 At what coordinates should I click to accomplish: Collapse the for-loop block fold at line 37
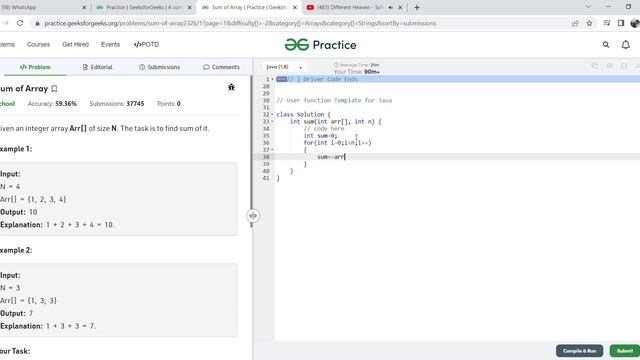pos(273,150)
